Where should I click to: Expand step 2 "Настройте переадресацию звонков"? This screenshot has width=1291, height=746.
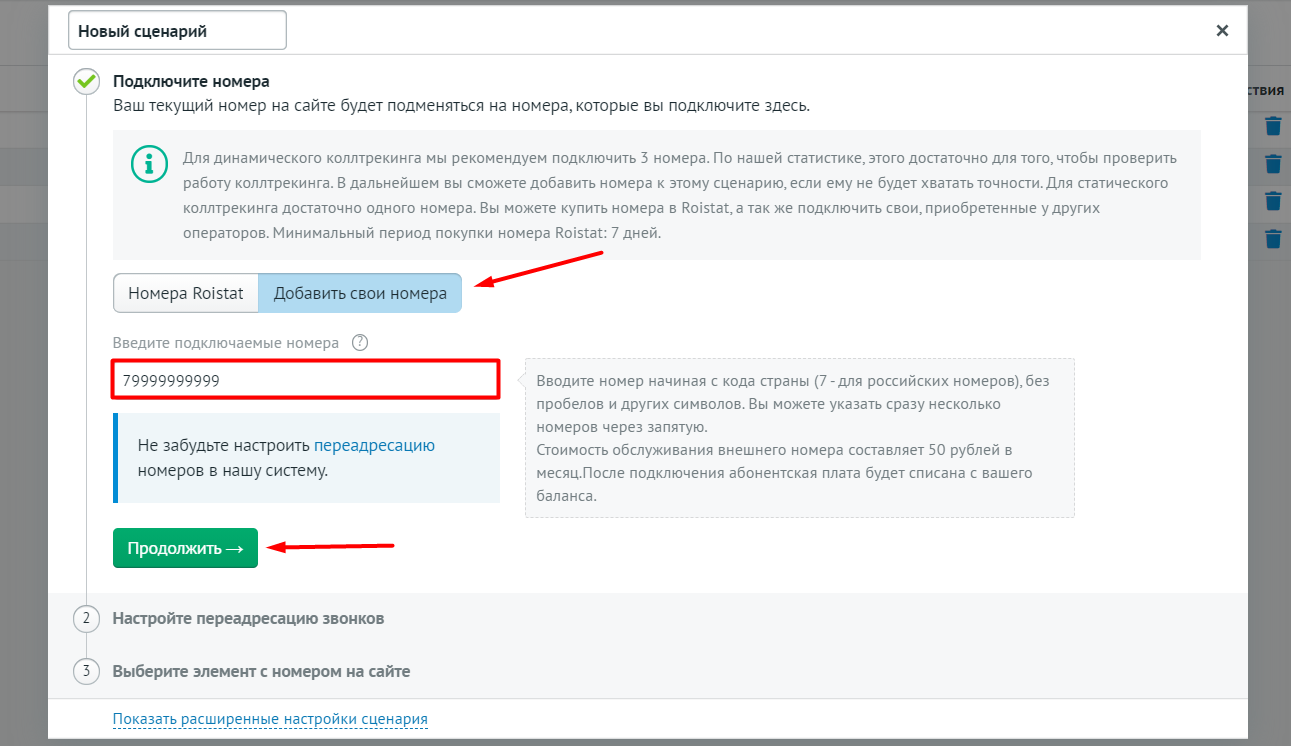coord(248,618)
